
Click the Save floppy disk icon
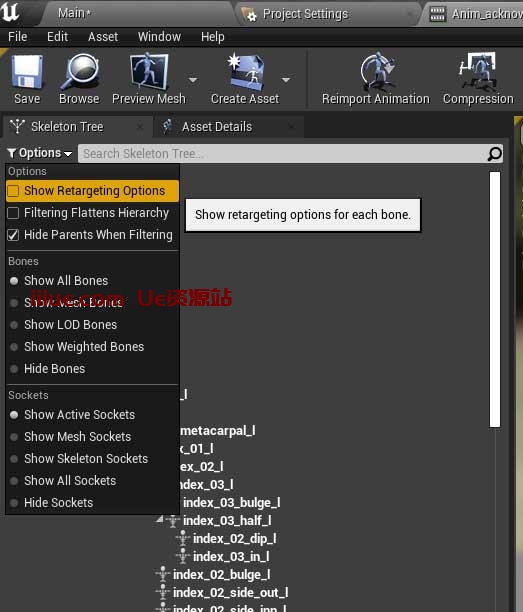click(x=27, y=71)
